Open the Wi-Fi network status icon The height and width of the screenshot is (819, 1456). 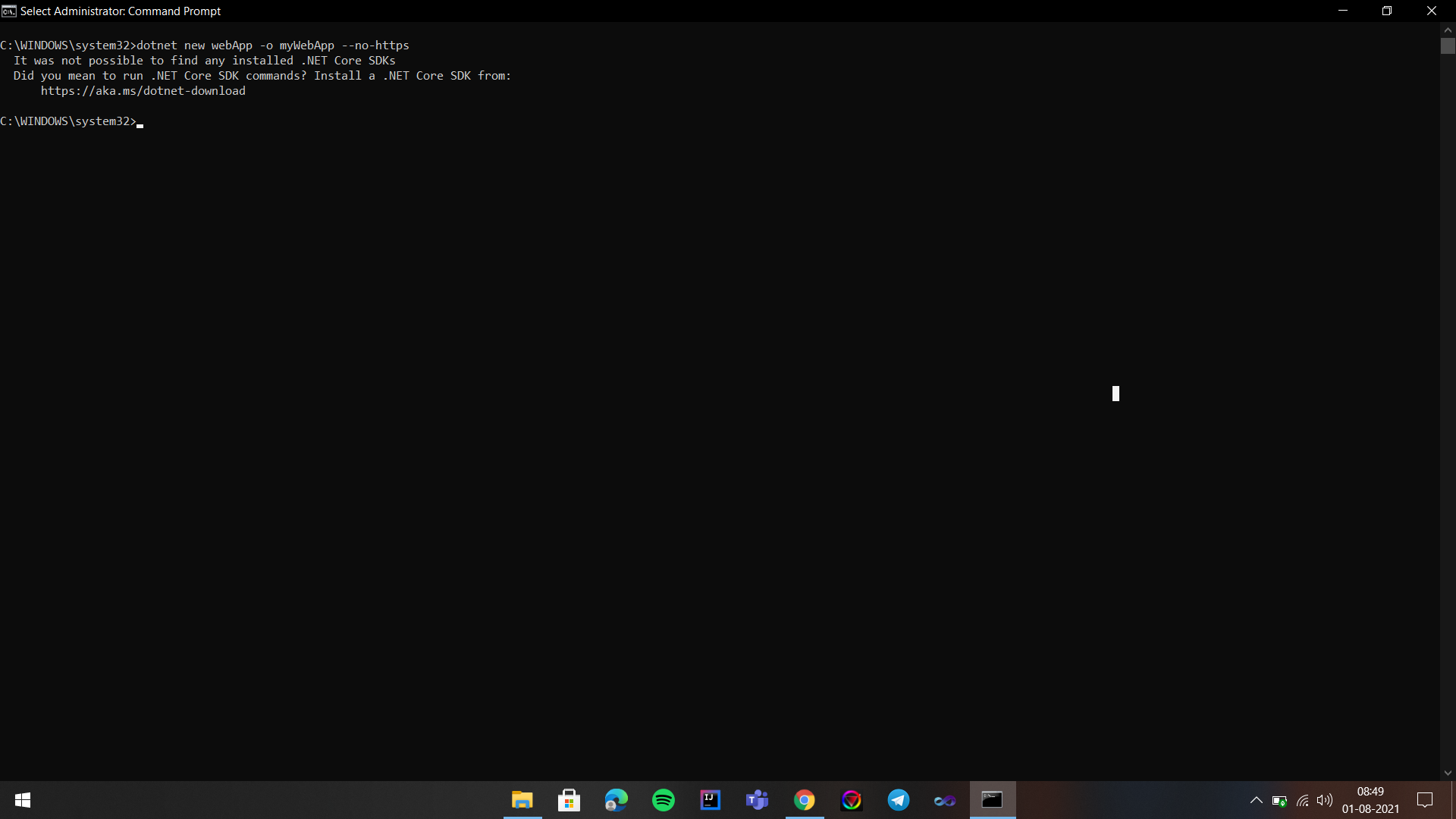tap(1302, 800)
